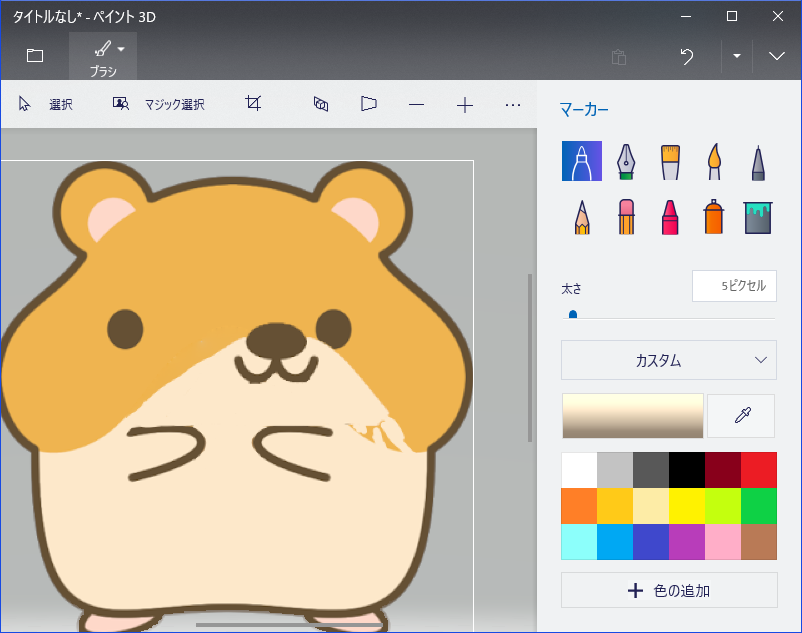802x633 pixels.
Task: Pick the amber gold color swatch
Action: [x=615, y=506]
